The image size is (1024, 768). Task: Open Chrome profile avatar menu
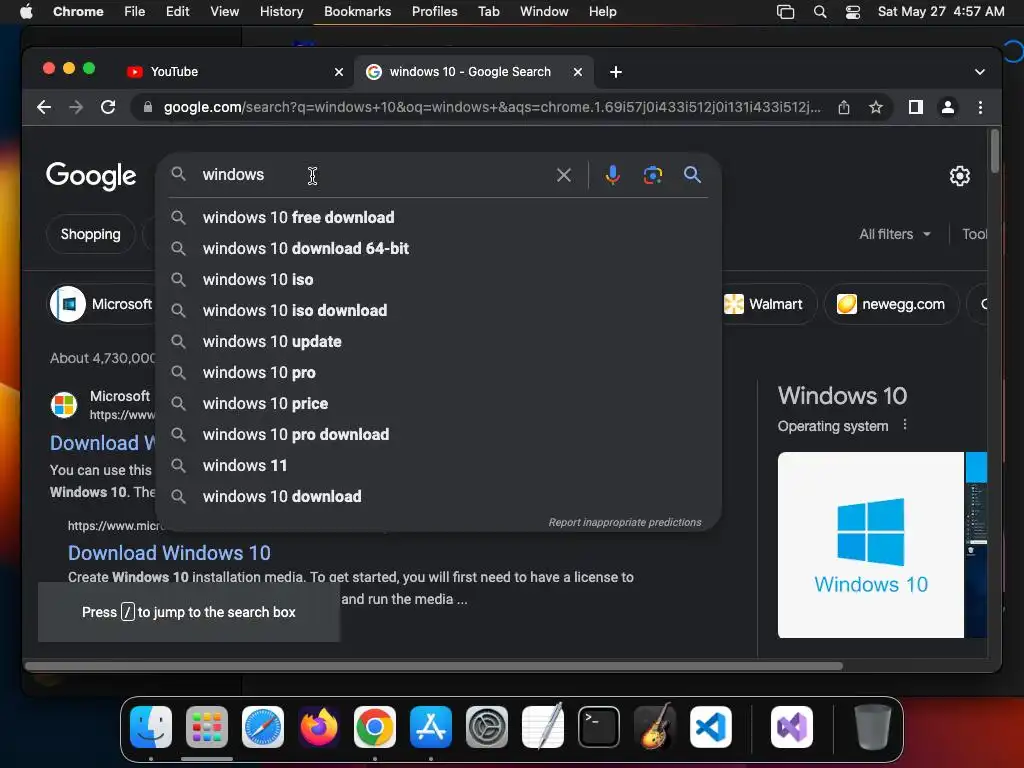click(x=948, y=107)
